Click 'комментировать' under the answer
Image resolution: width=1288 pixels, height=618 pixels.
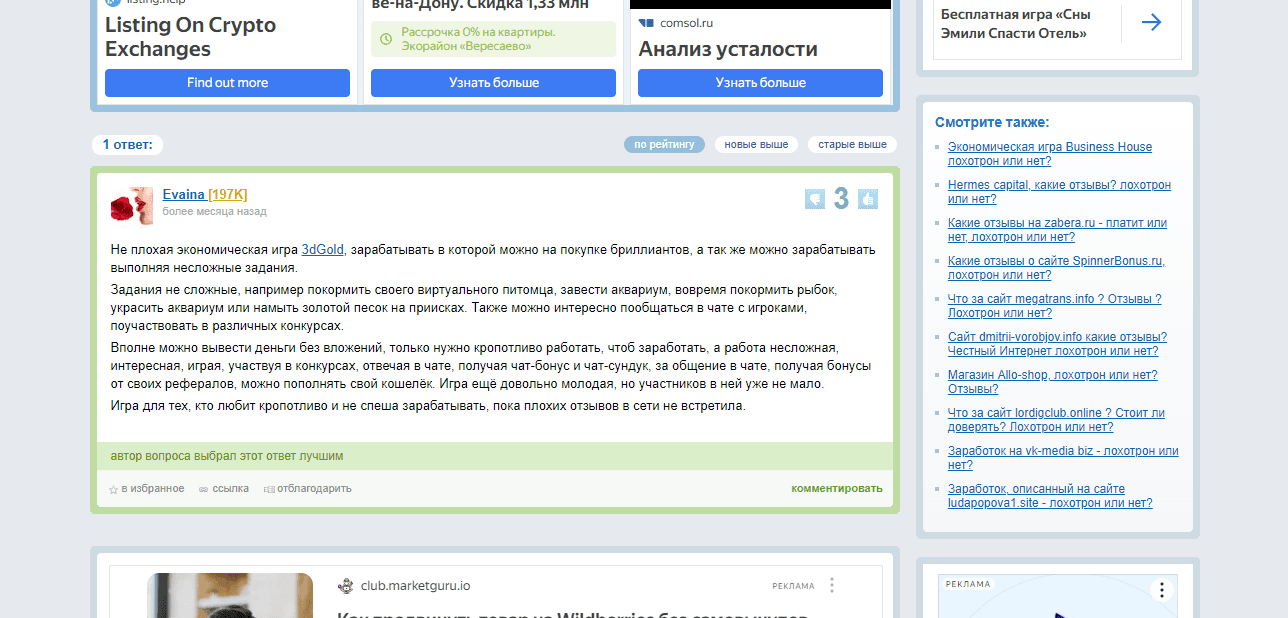[x=836, y=488]
